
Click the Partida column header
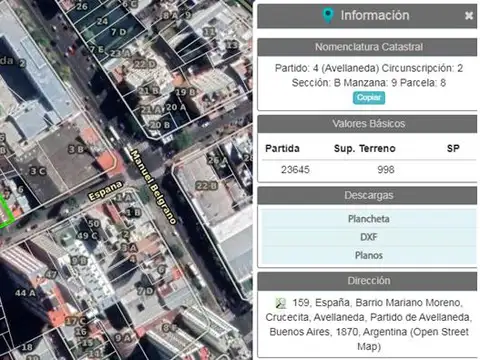[282, 148]
